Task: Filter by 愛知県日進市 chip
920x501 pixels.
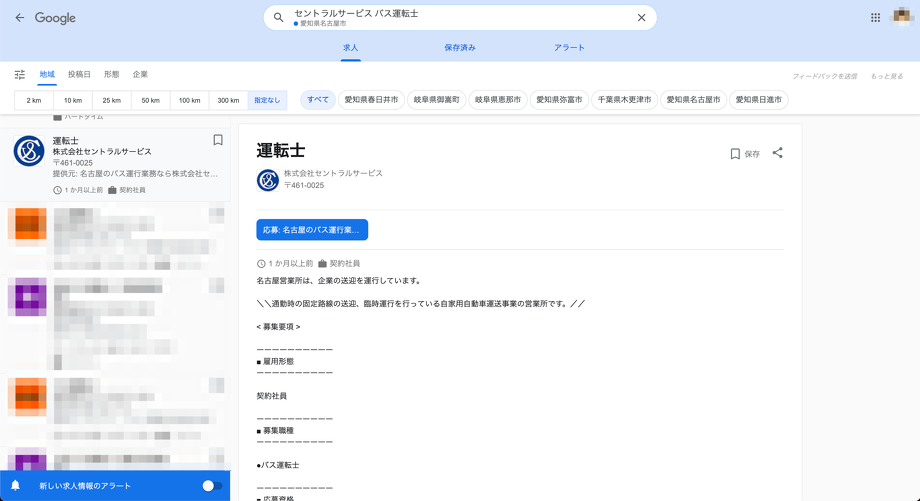Action: 759,100
